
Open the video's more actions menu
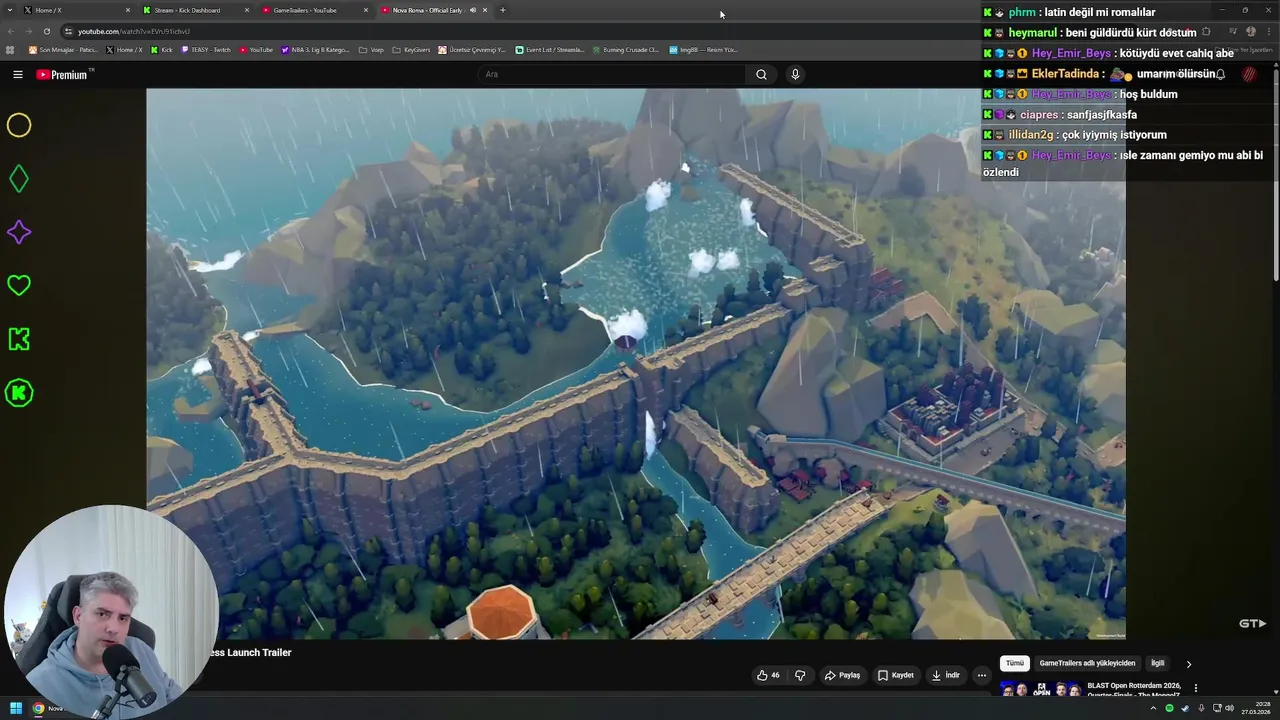982,675
